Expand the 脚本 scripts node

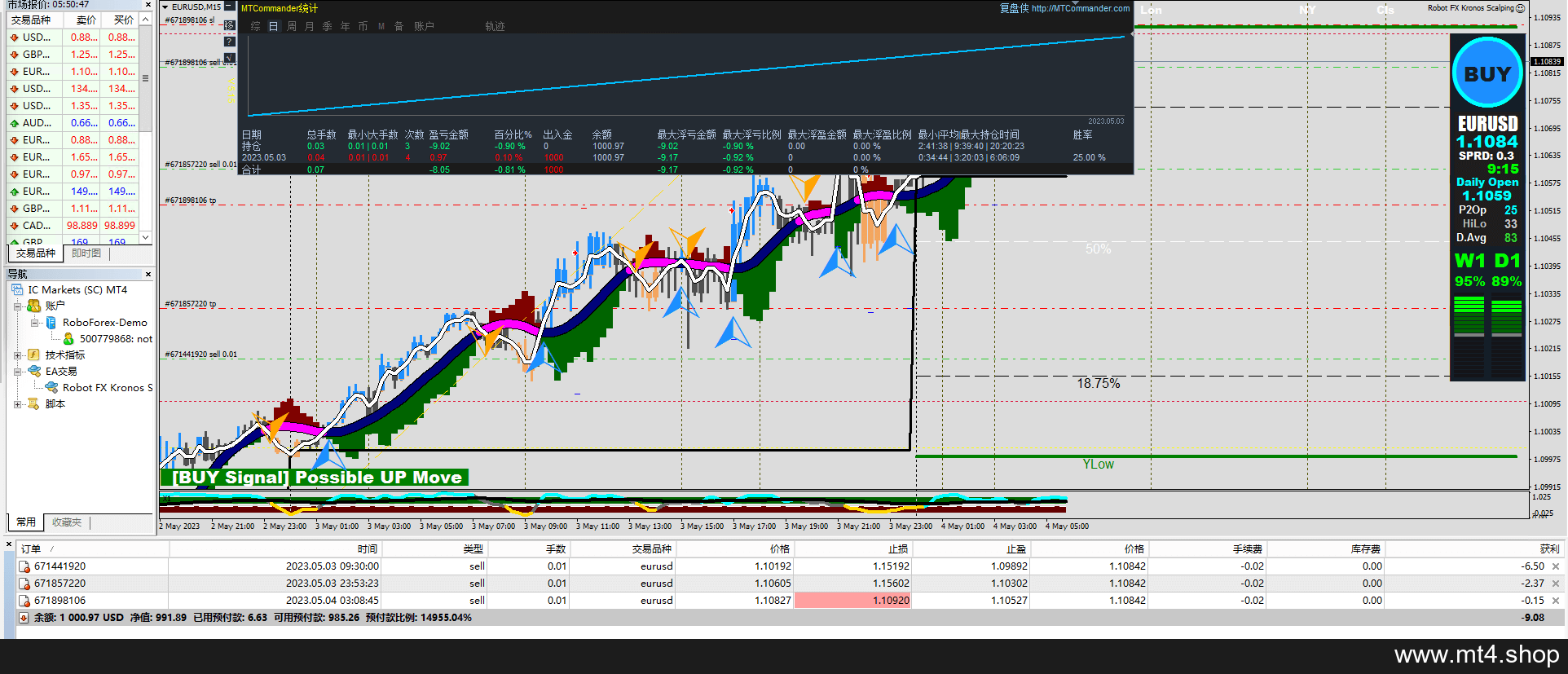17,404
